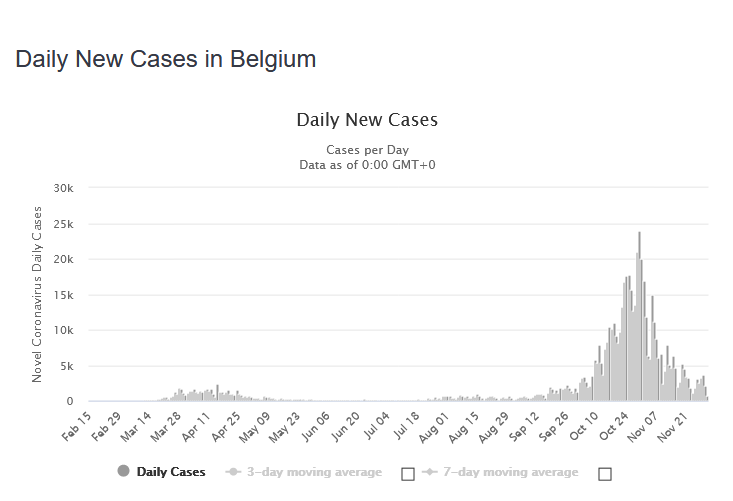Click the 15k y-axis label
Screen dimensions: 733x501
point(65,295)
